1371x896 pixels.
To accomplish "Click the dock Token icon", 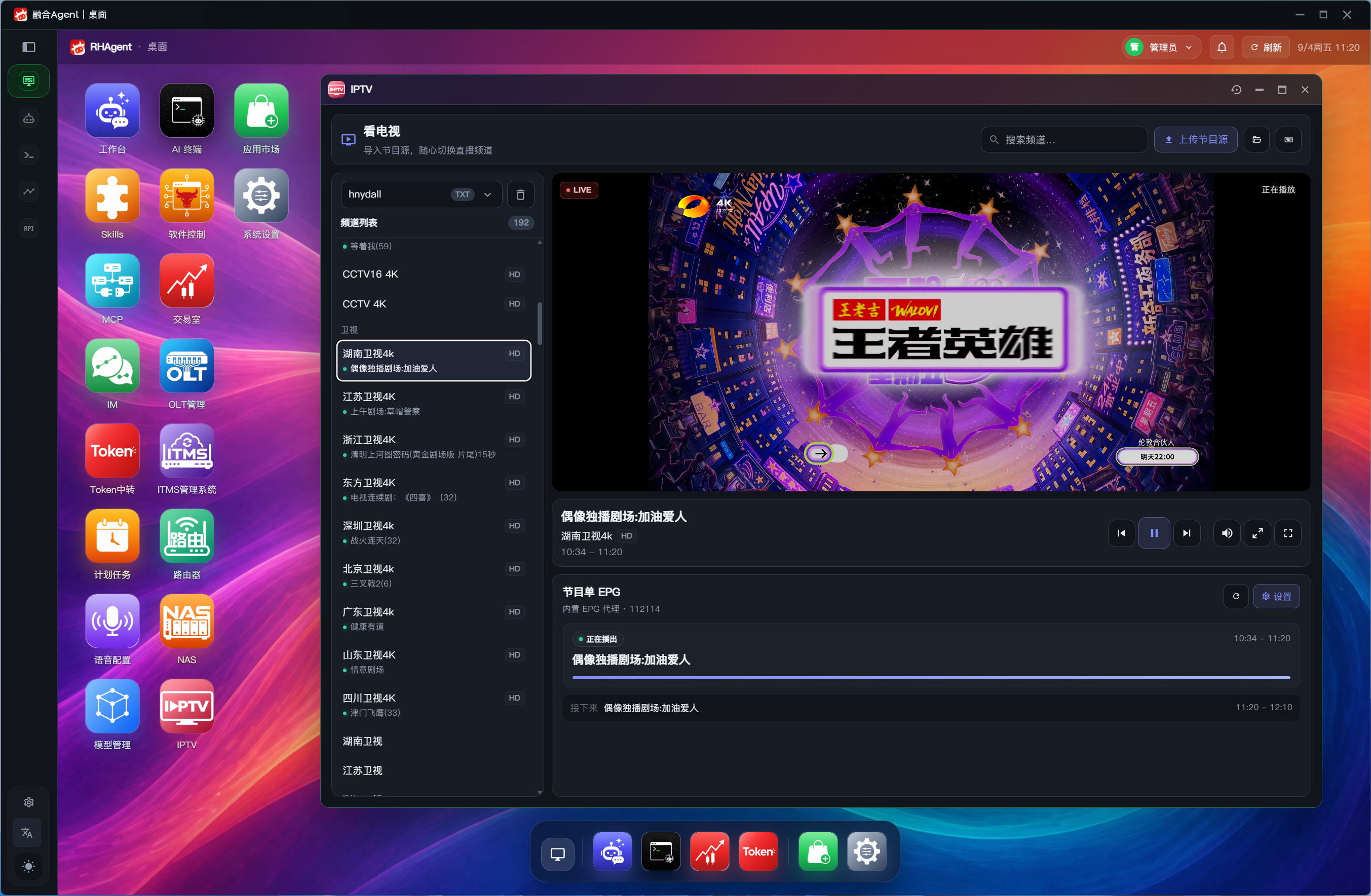I will pos(758,851).
